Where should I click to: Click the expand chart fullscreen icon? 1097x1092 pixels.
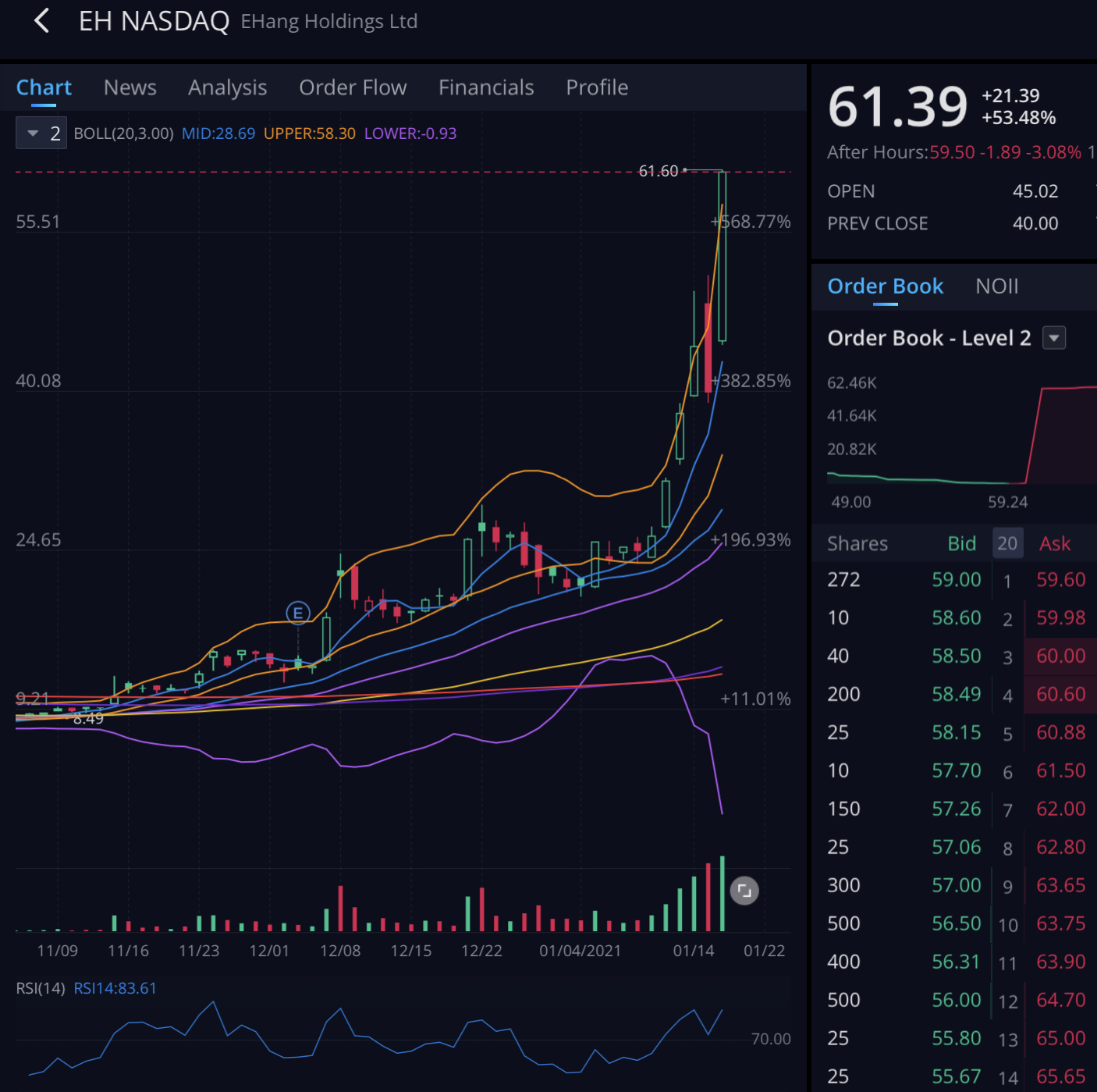(x=744, y=891)
